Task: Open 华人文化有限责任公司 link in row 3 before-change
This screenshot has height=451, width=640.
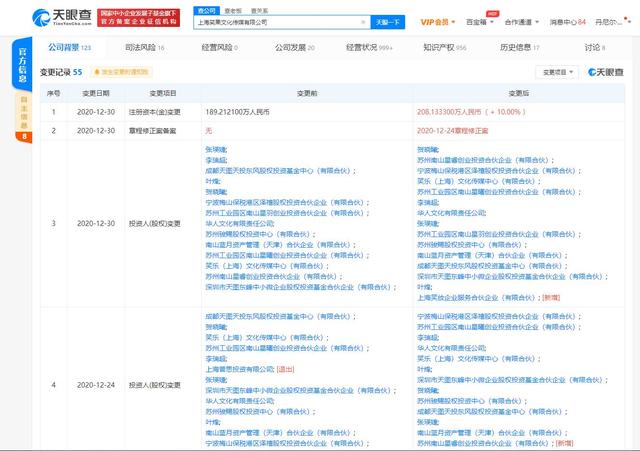Action: click(239, 224)
